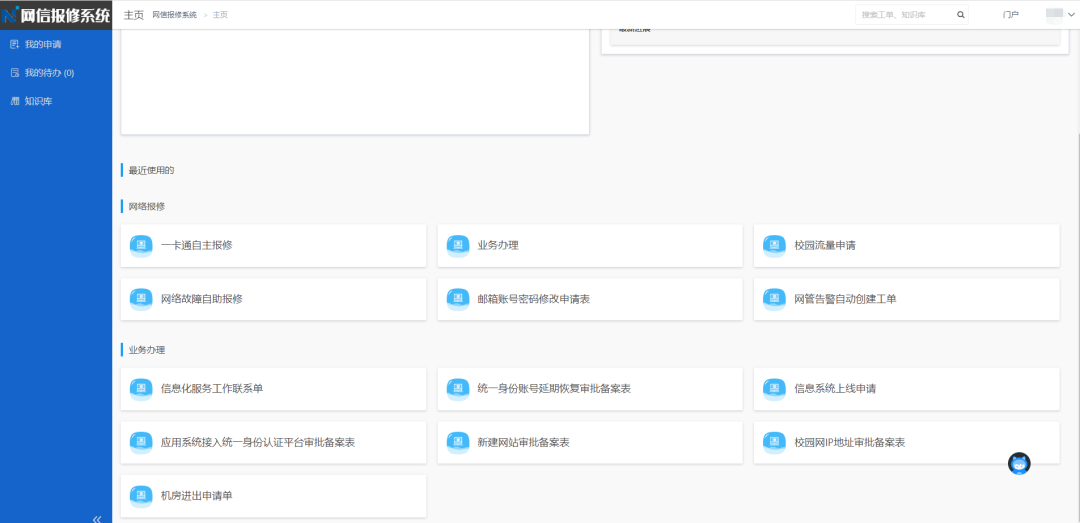
Task: Click the 机房进出申请单 card icon
Action: point(141,495)
